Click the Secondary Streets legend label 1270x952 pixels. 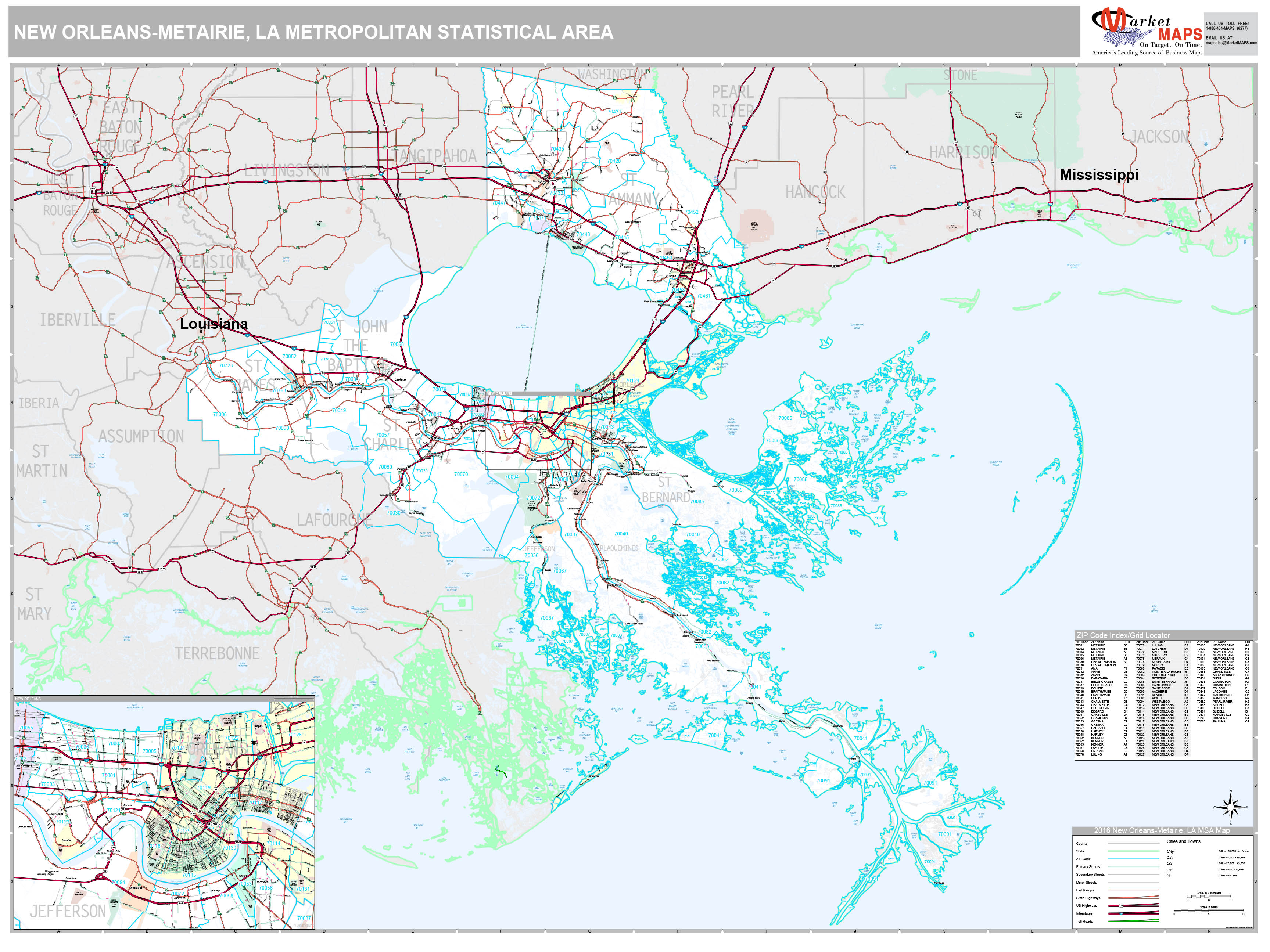[1090, 875]
